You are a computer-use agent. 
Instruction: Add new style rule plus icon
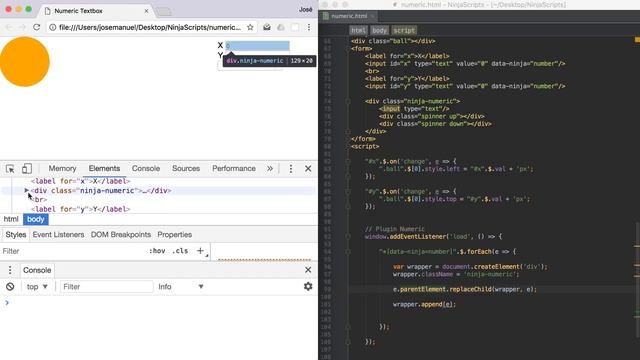click(200, 251)
